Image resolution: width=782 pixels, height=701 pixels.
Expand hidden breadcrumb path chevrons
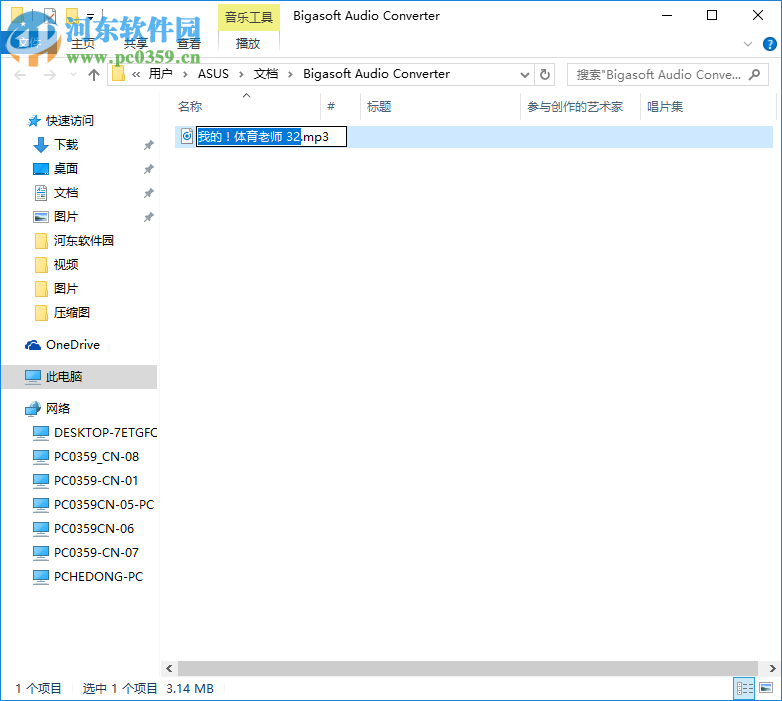[136, 75]
